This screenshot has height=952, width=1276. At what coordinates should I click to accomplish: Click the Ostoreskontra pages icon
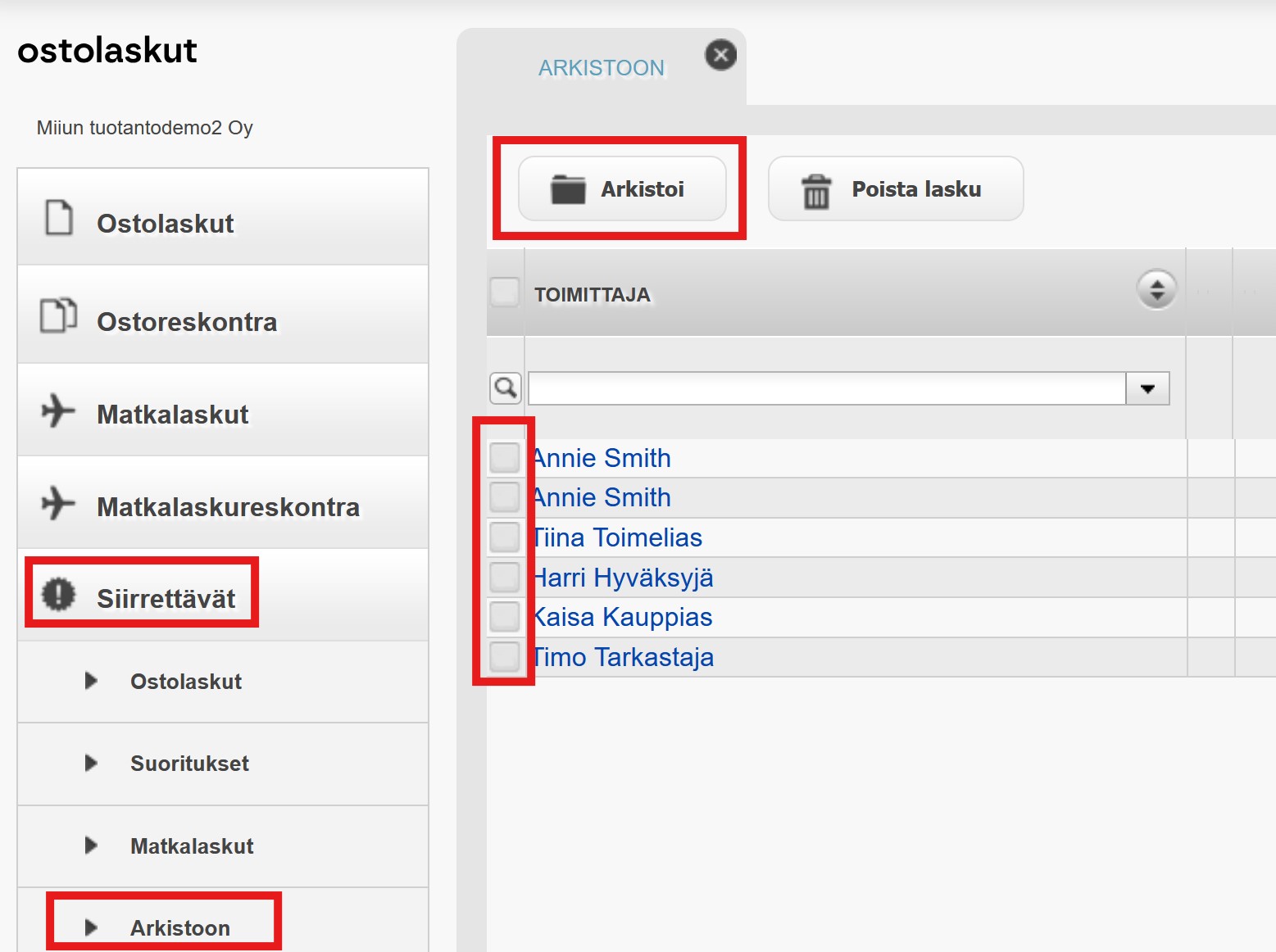[59, 315]
